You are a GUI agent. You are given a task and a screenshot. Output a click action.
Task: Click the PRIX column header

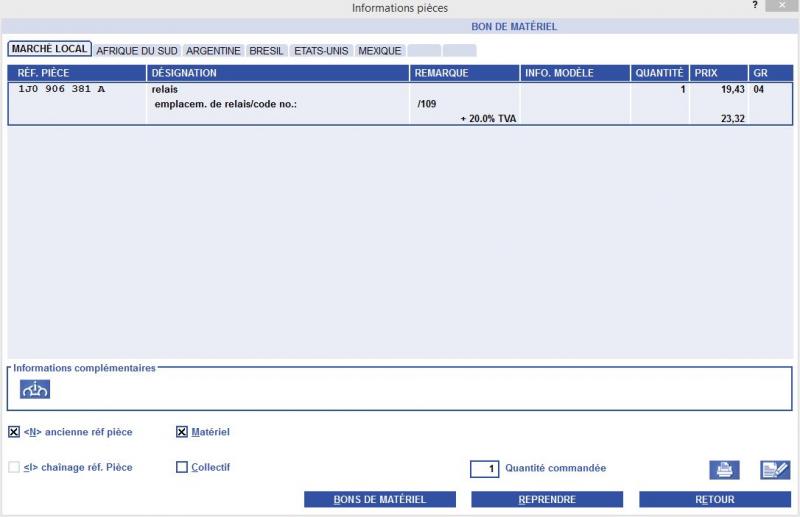pos(718,73)
